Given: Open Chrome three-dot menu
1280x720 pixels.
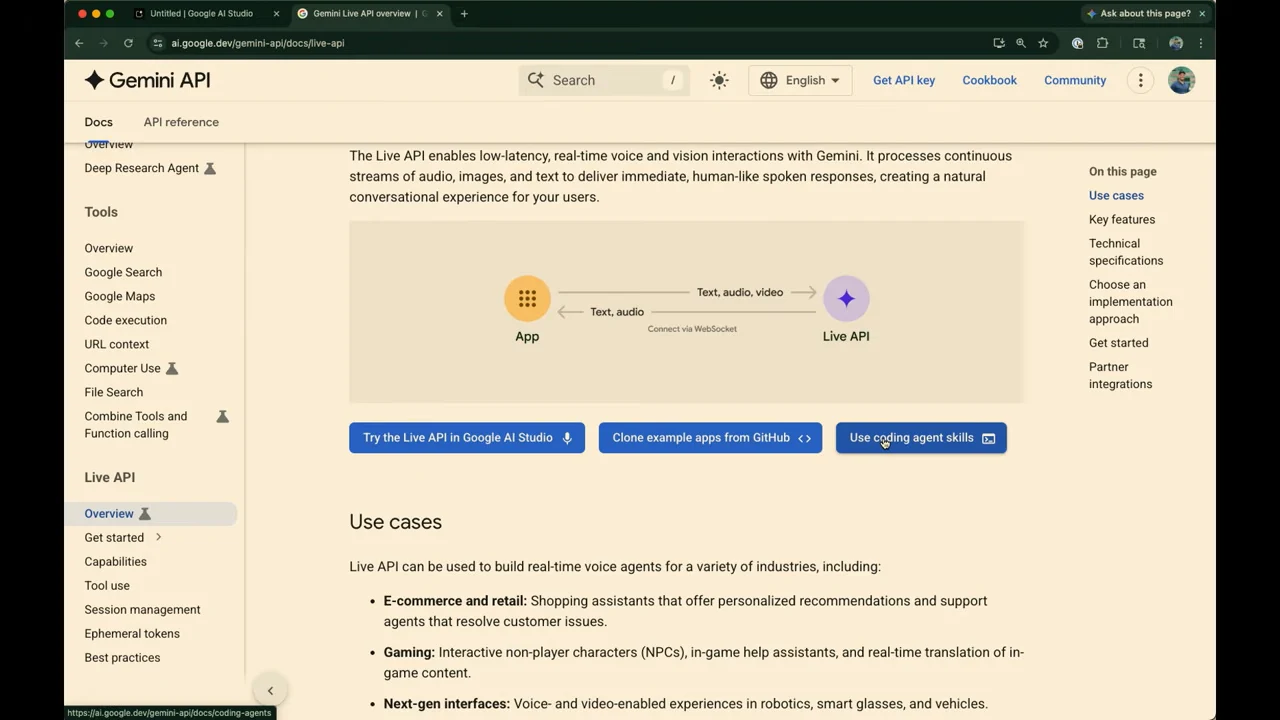Looking at the screenshot, I should point(1200,43).
